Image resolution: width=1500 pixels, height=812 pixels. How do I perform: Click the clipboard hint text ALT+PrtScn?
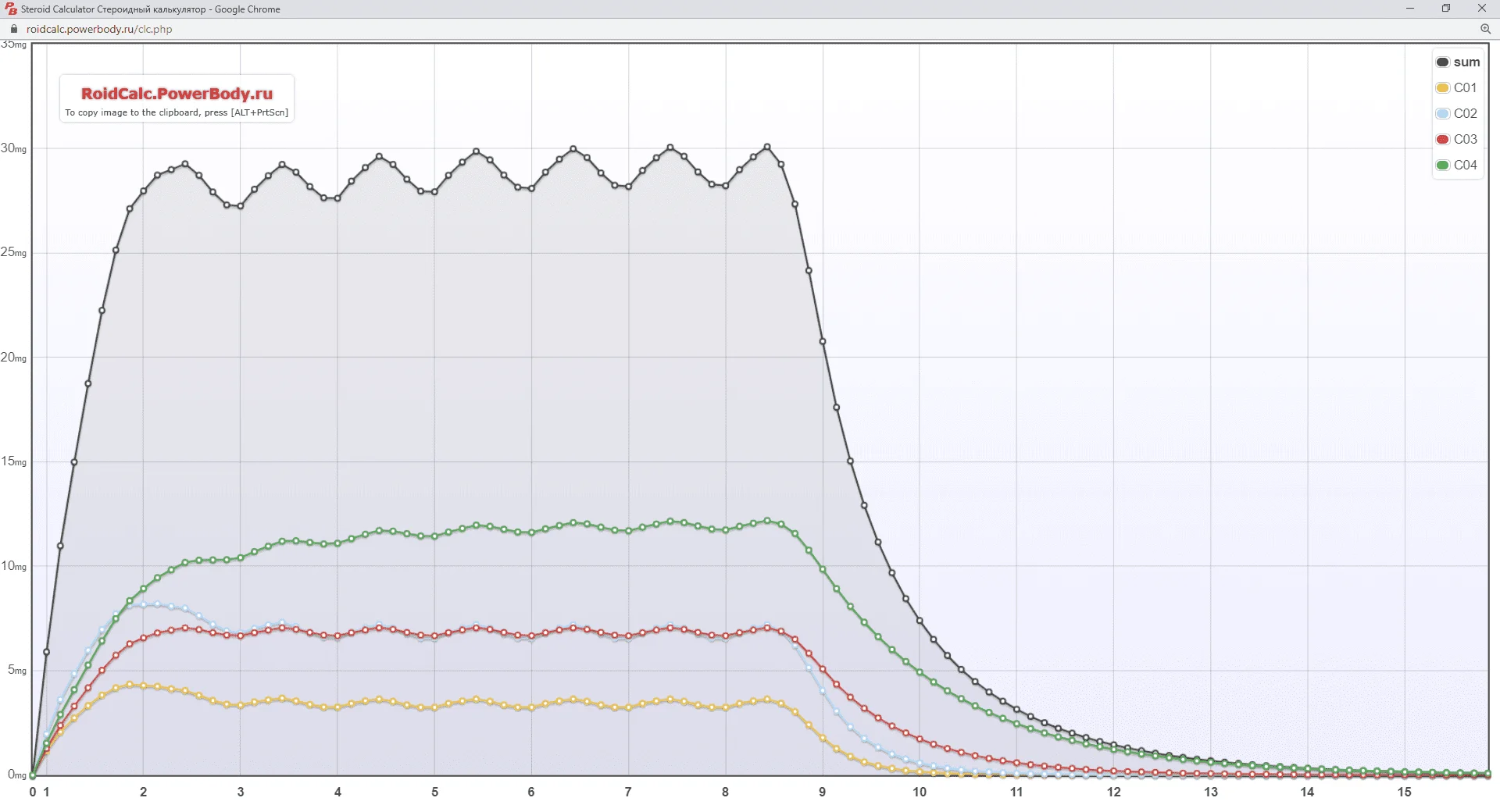tap(259, 112)
